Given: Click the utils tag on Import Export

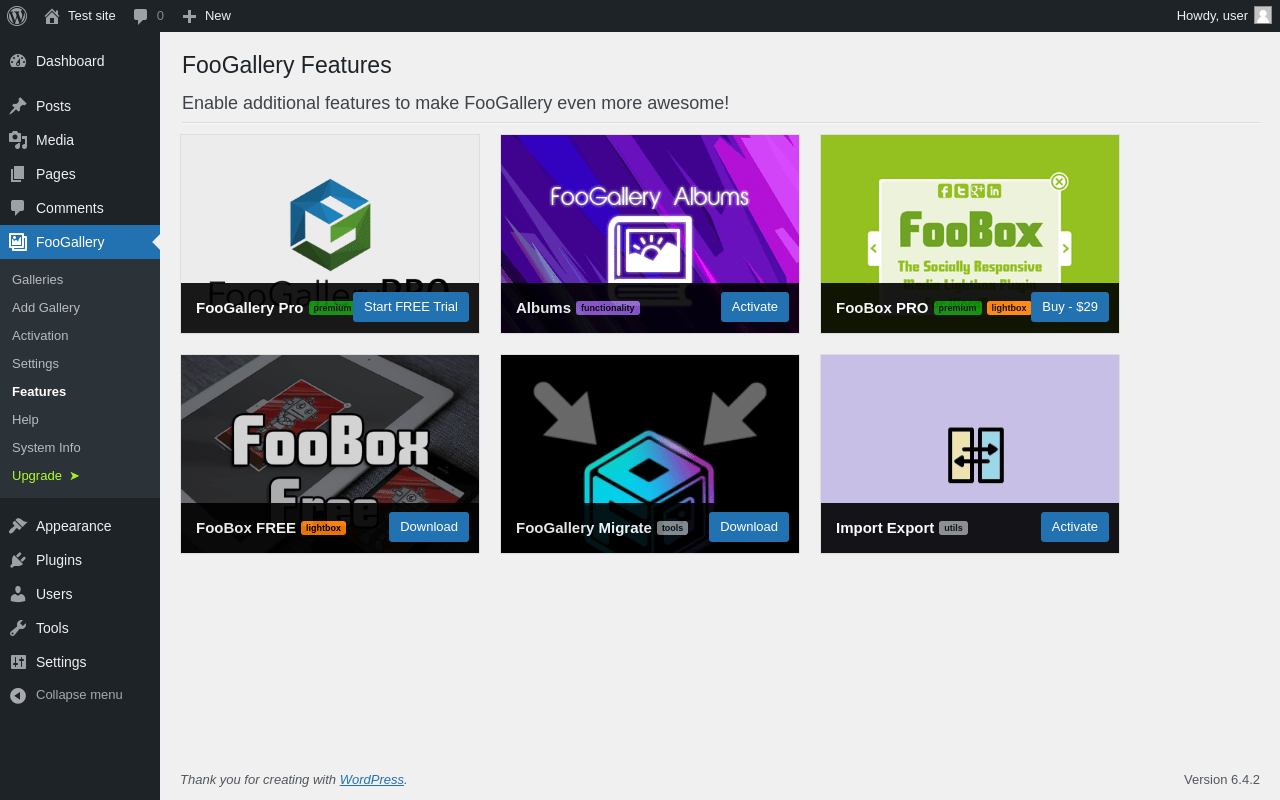Looking at the screenshot, I should (x=954, y=528).
